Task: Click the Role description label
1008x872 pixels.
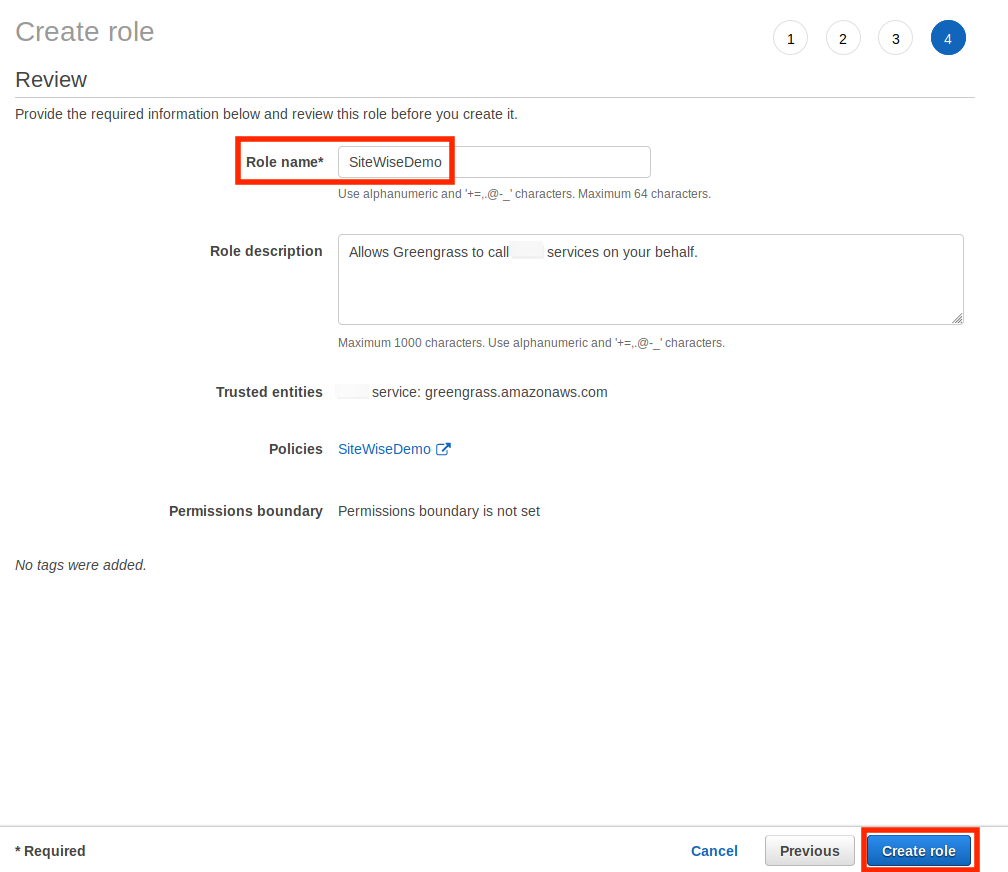Action: pos(266,251)
